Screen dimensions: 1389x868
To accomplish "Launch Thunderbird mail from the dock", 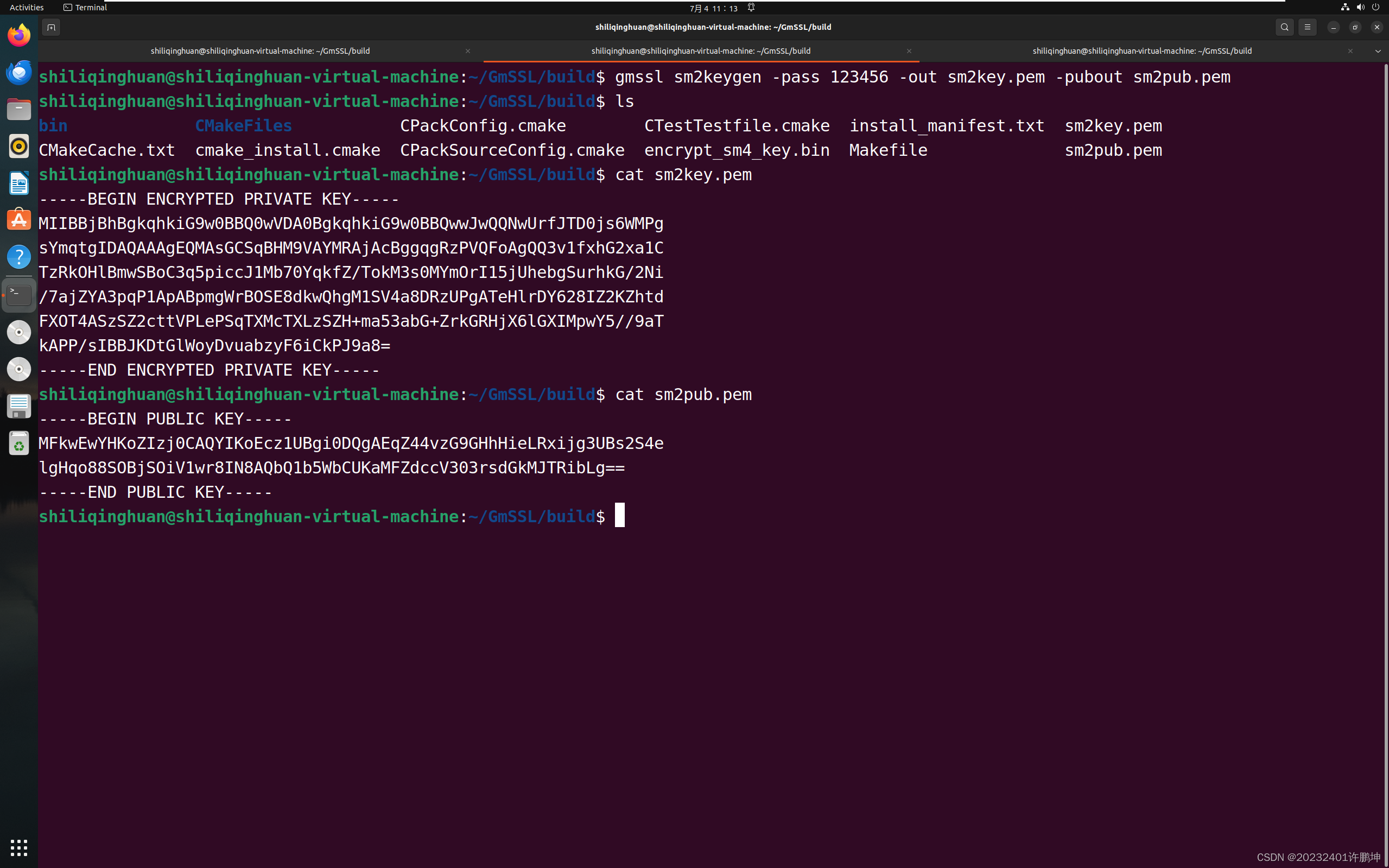I will 19,72.
